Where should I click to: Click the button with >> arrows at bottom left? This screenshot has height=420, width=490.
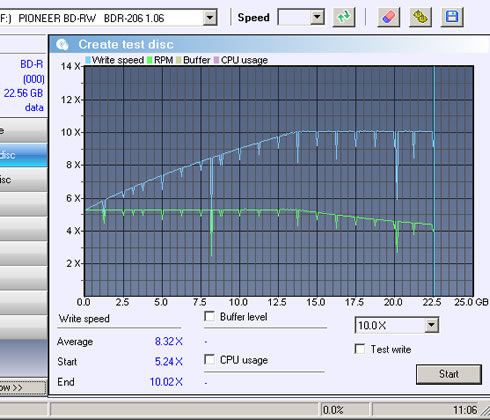coord(23,388)
